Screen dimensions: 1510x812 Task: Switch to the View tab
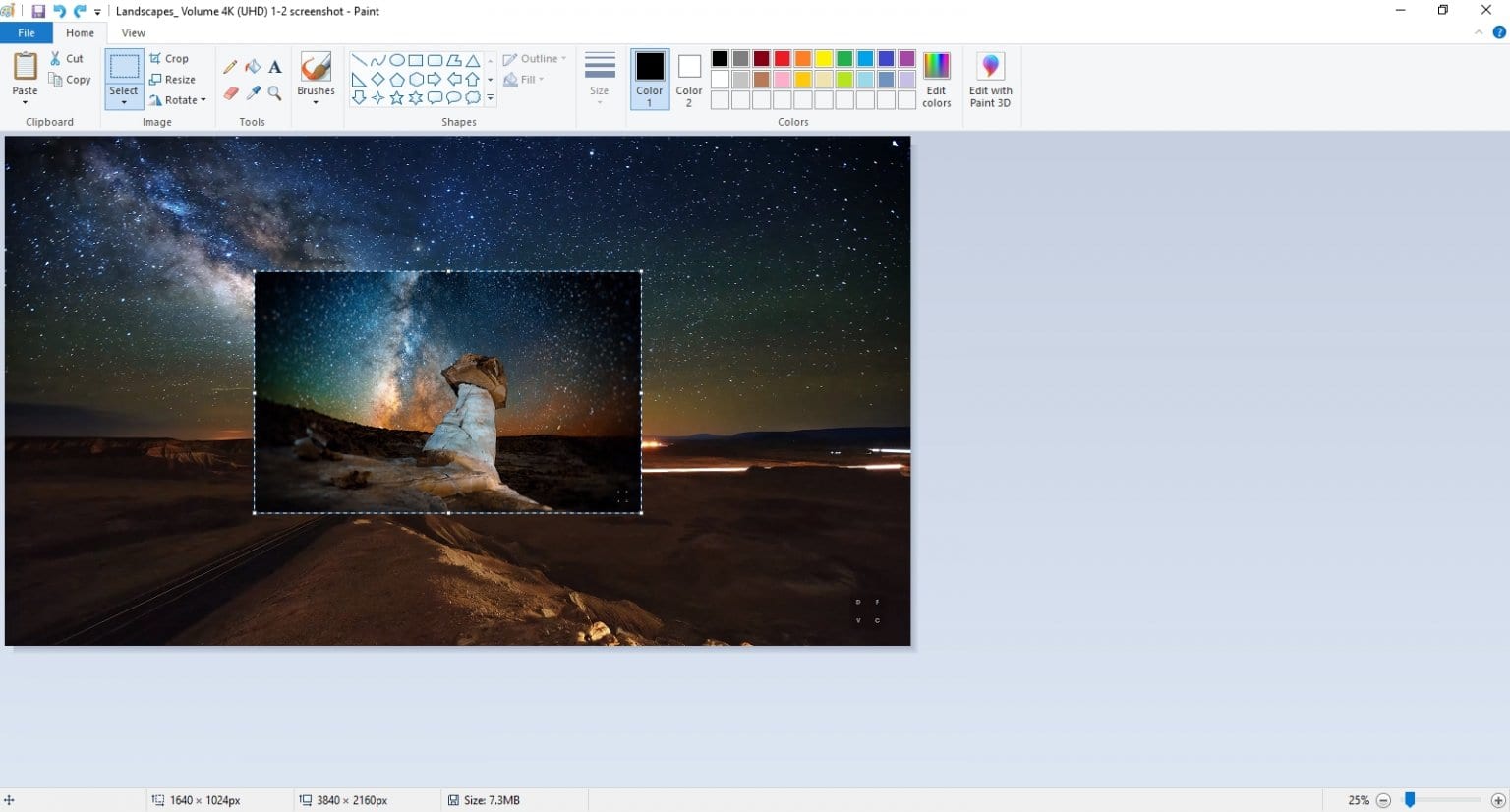tap(133, 32)
